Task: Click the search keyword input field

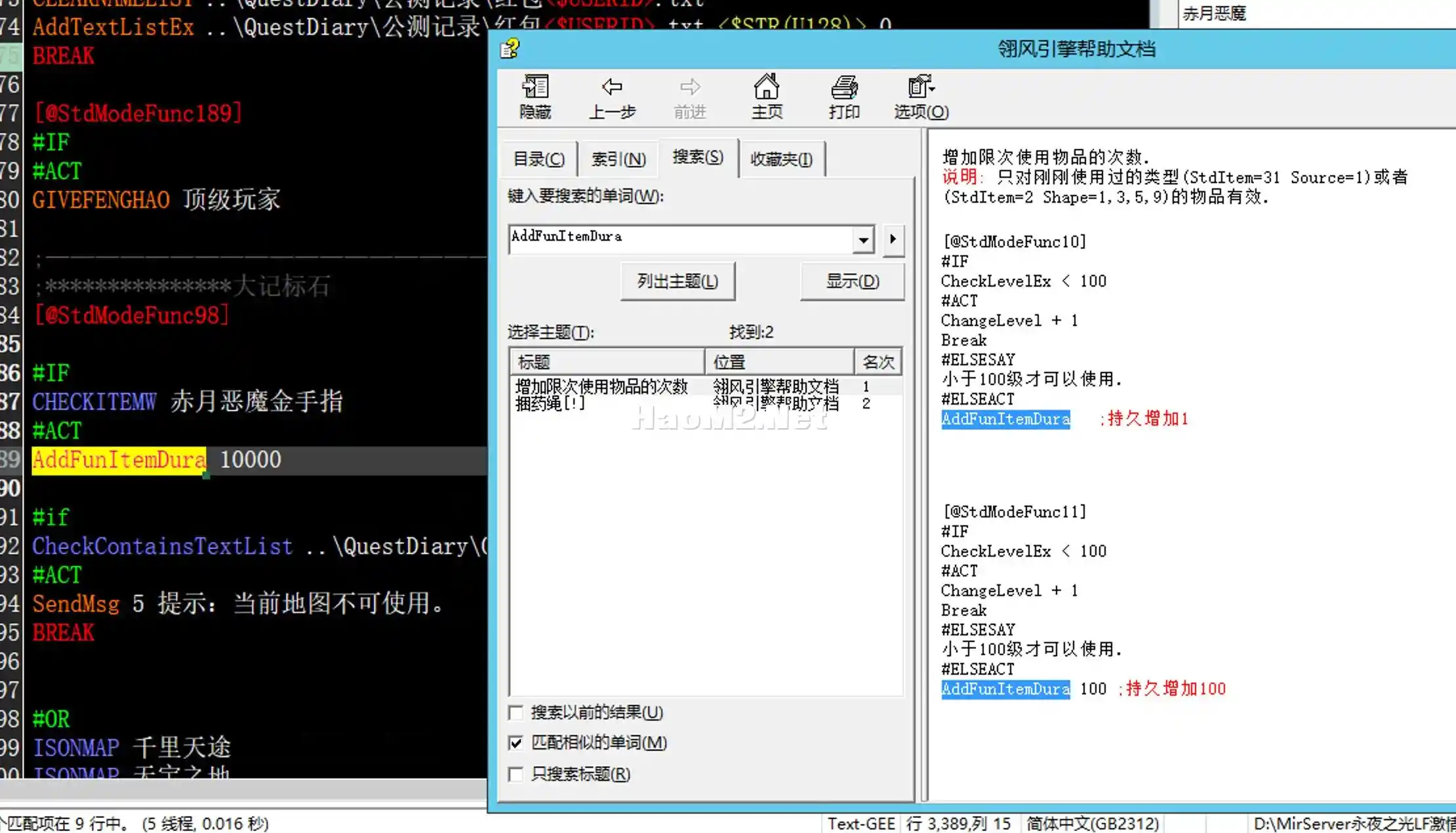Action: tap(681, 239)
